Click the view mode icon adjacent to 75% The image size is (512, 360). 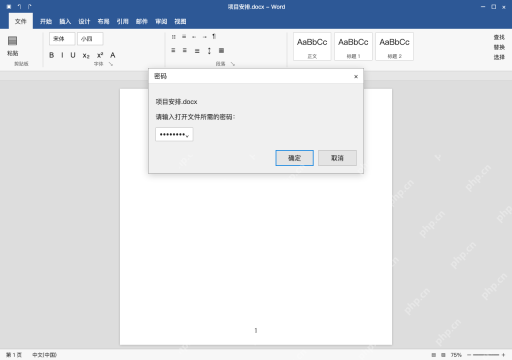point(443,355)
